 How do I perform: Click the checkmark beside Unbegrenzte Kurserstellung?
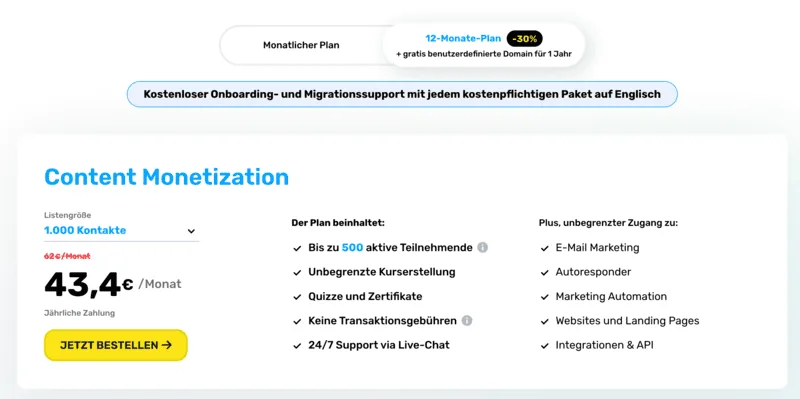[297, 272]
